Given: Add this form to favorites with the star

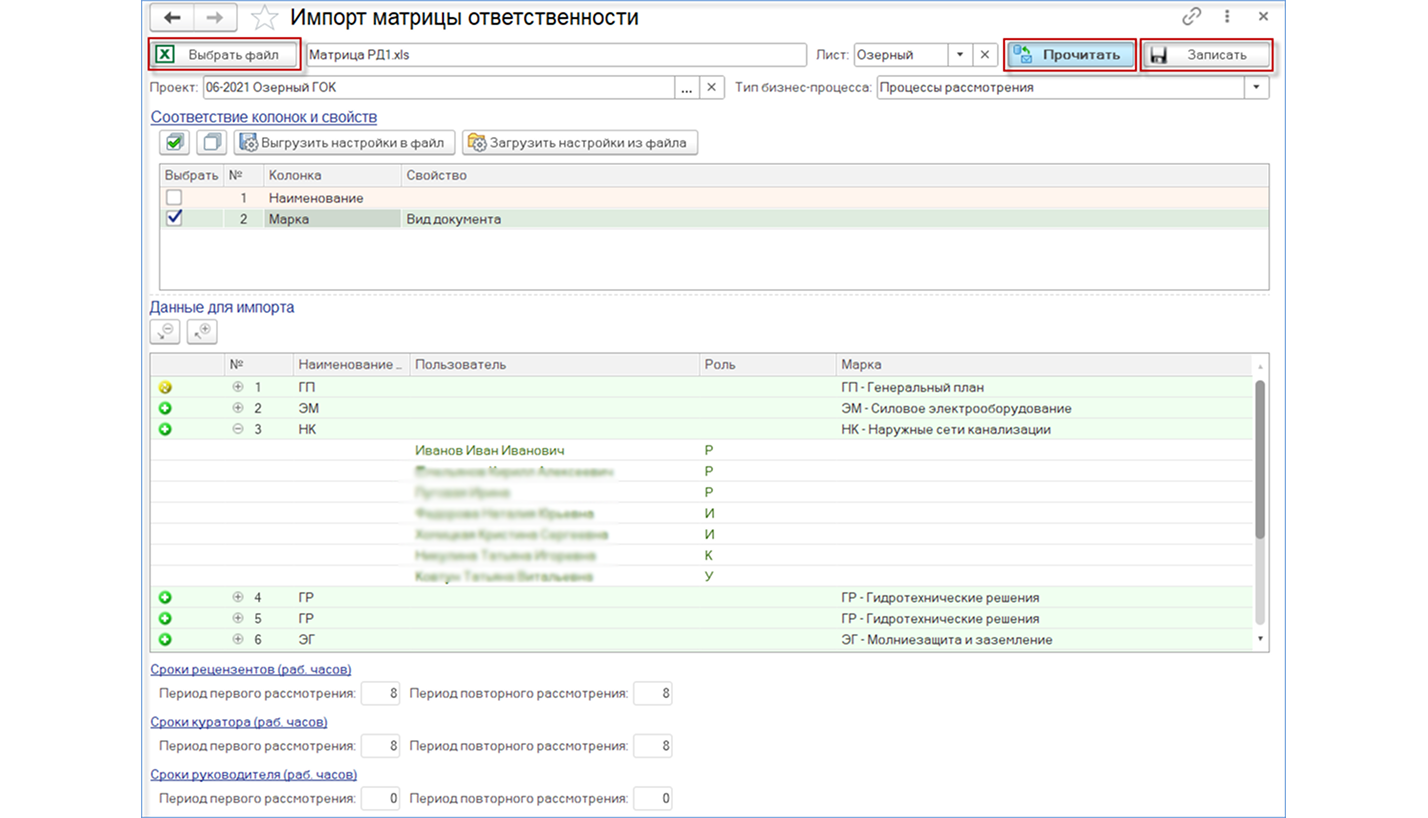Looking at the screenshot, I should [264, 17].
